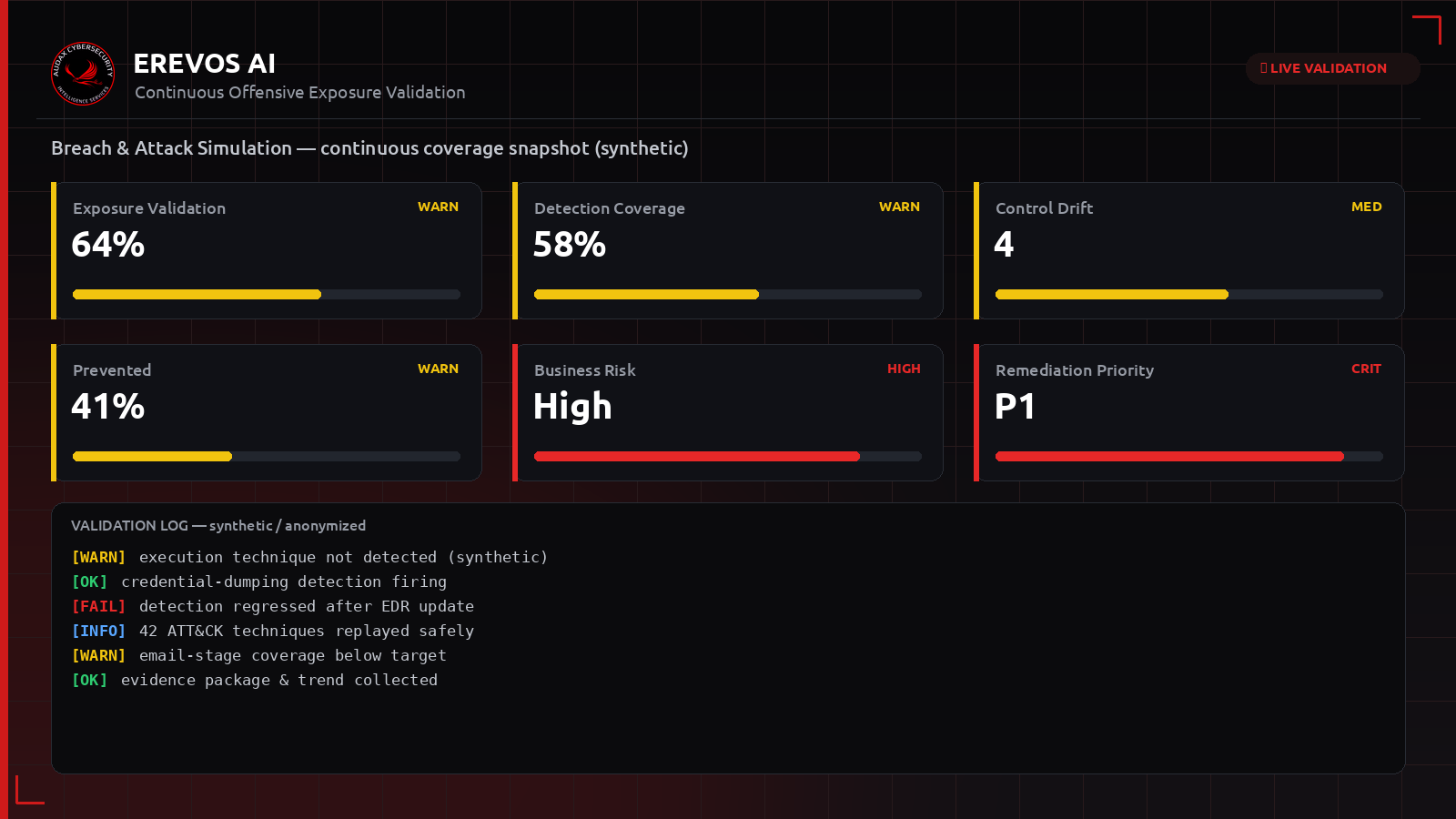1456x819 pixels.
Task: Click the HIGH badge on Business Risk
Action: click(904, 369)
